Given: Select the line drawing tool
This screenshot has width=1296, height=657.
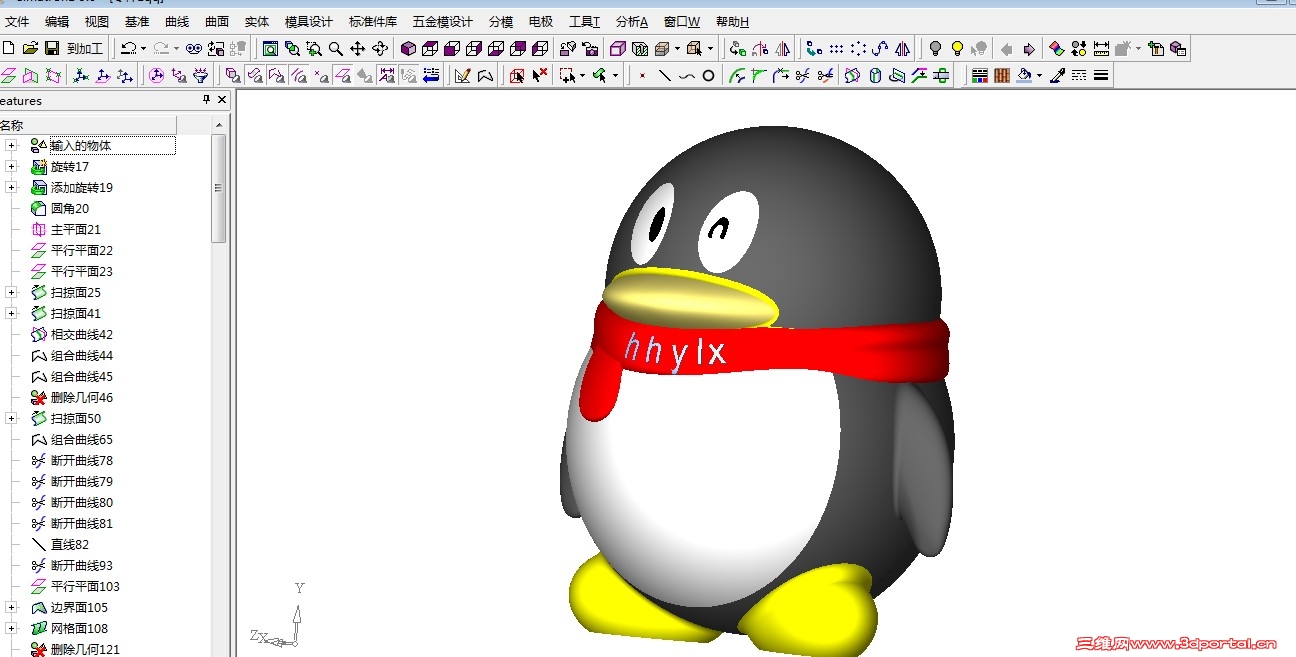Looking at the screenshot, I should 665,75.
